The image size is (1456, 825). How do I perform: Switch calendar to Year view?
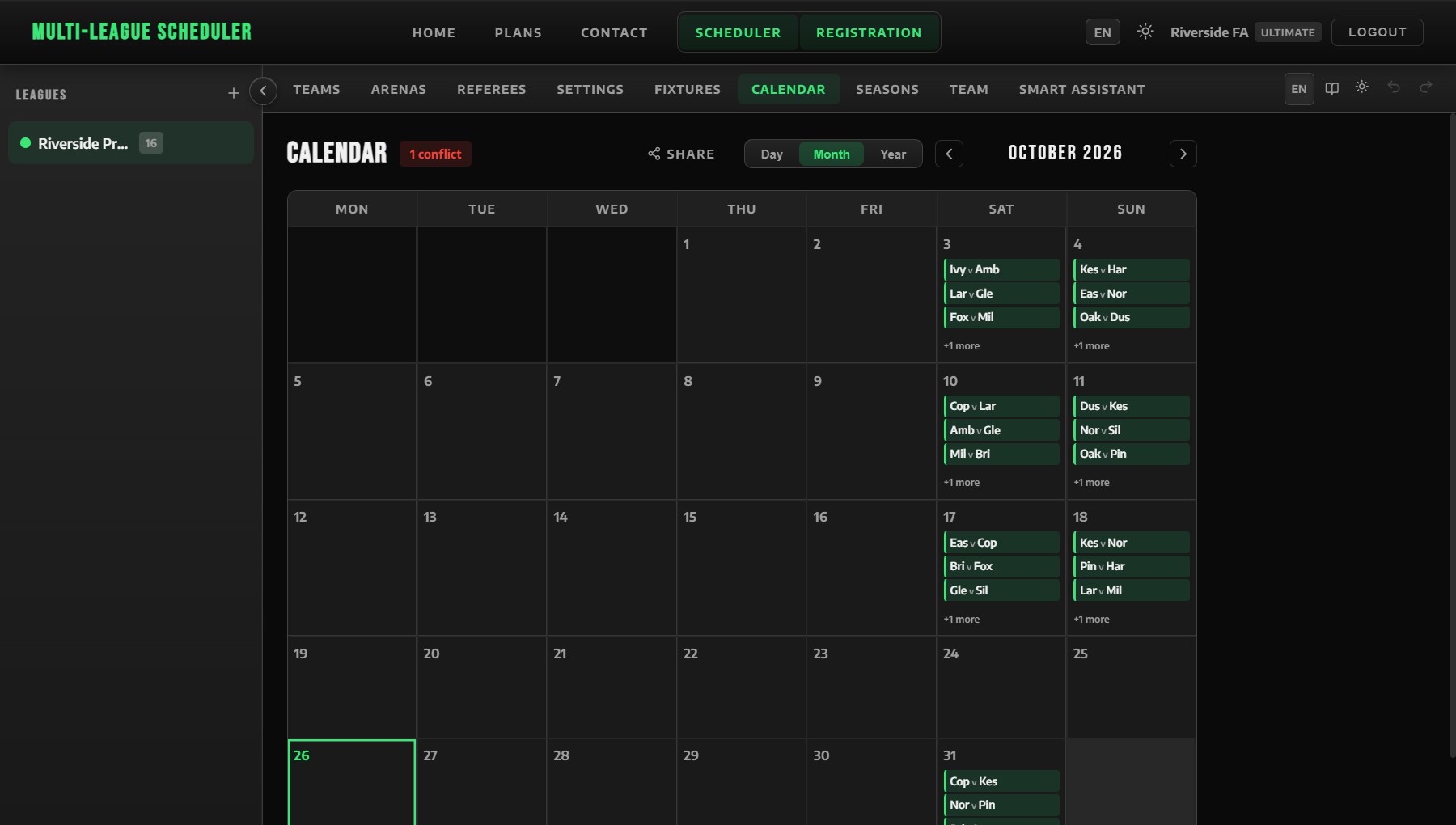[x=893, y=154]
